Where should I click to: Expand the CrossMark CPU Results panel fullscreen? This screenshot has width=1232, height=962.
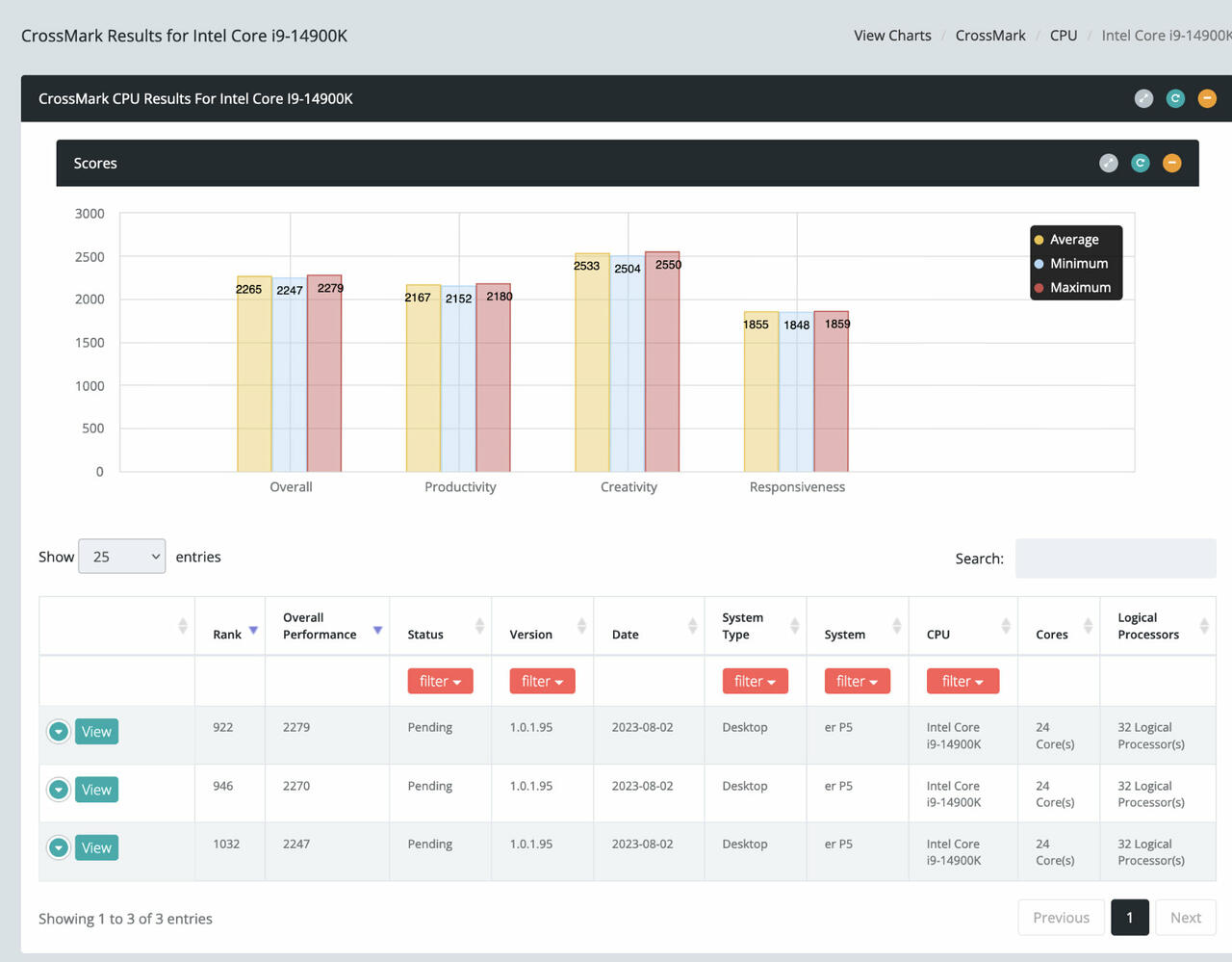click(x=1143, y=98)
